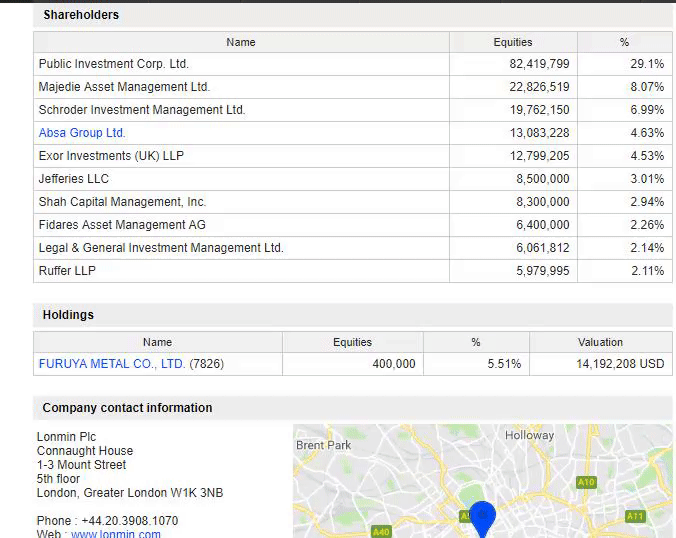This screenshot has height=538, width=676.
Task: Click the equities value 6,061,812
Action: pos(543,248)
